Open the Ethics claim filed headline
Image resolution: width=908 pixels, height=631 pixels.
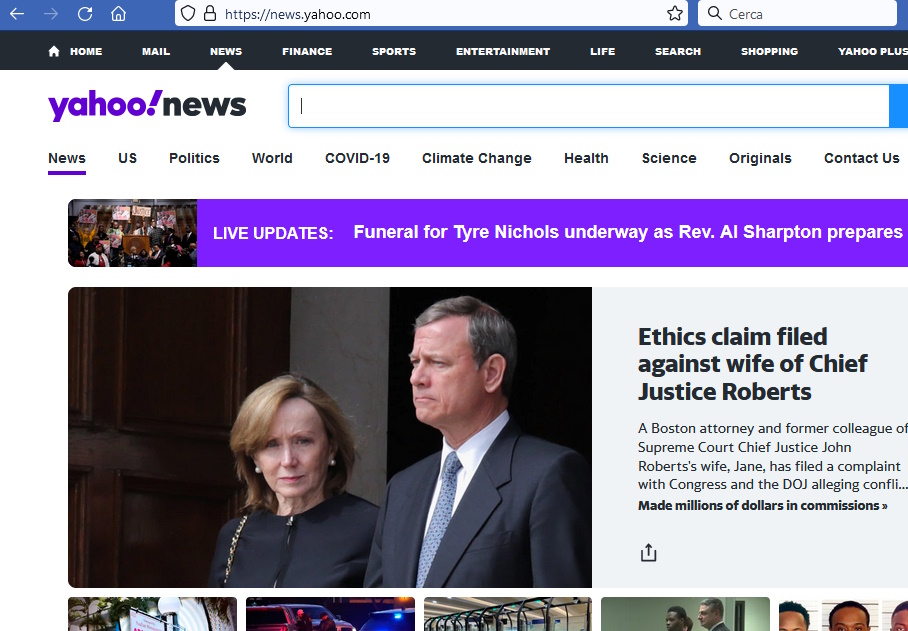pos(752,364)
